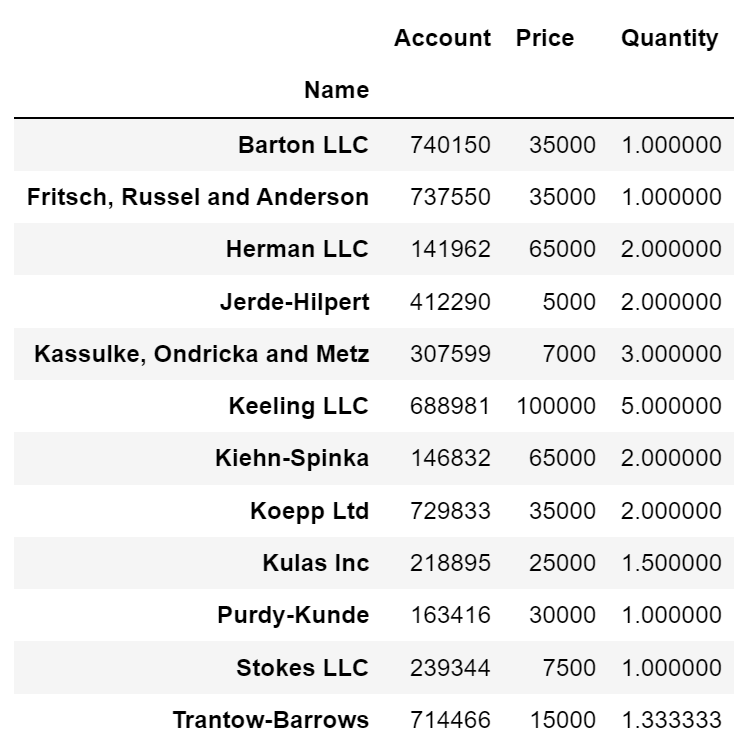Select the Stokes LLC row label
Image resolution: width=738 pixels, height=750 pixels.
[303, 668]
